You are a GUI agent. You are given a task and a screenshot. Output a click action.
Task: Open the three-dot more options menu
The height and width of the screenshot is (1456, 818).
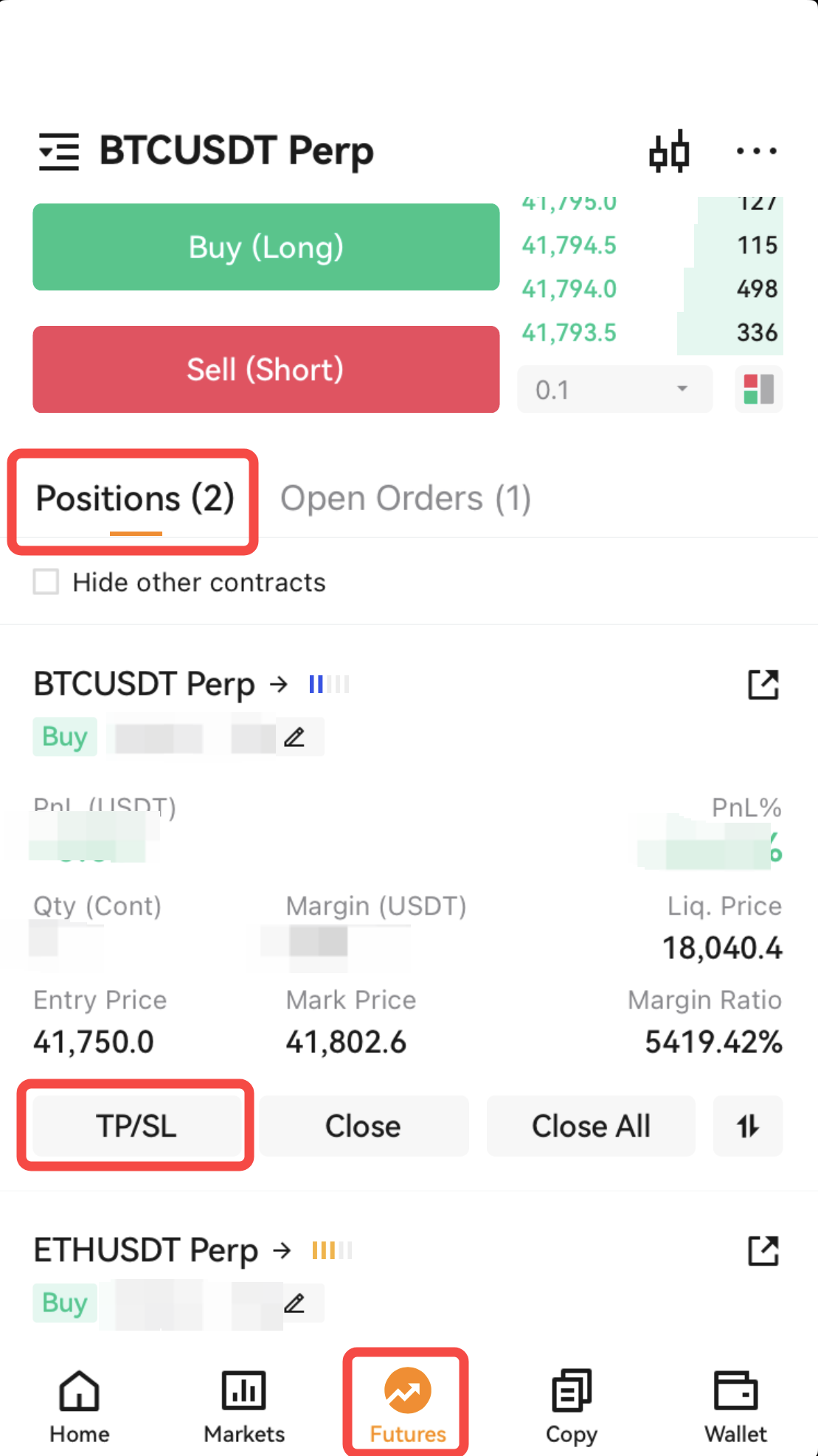[x=756, y=151]
